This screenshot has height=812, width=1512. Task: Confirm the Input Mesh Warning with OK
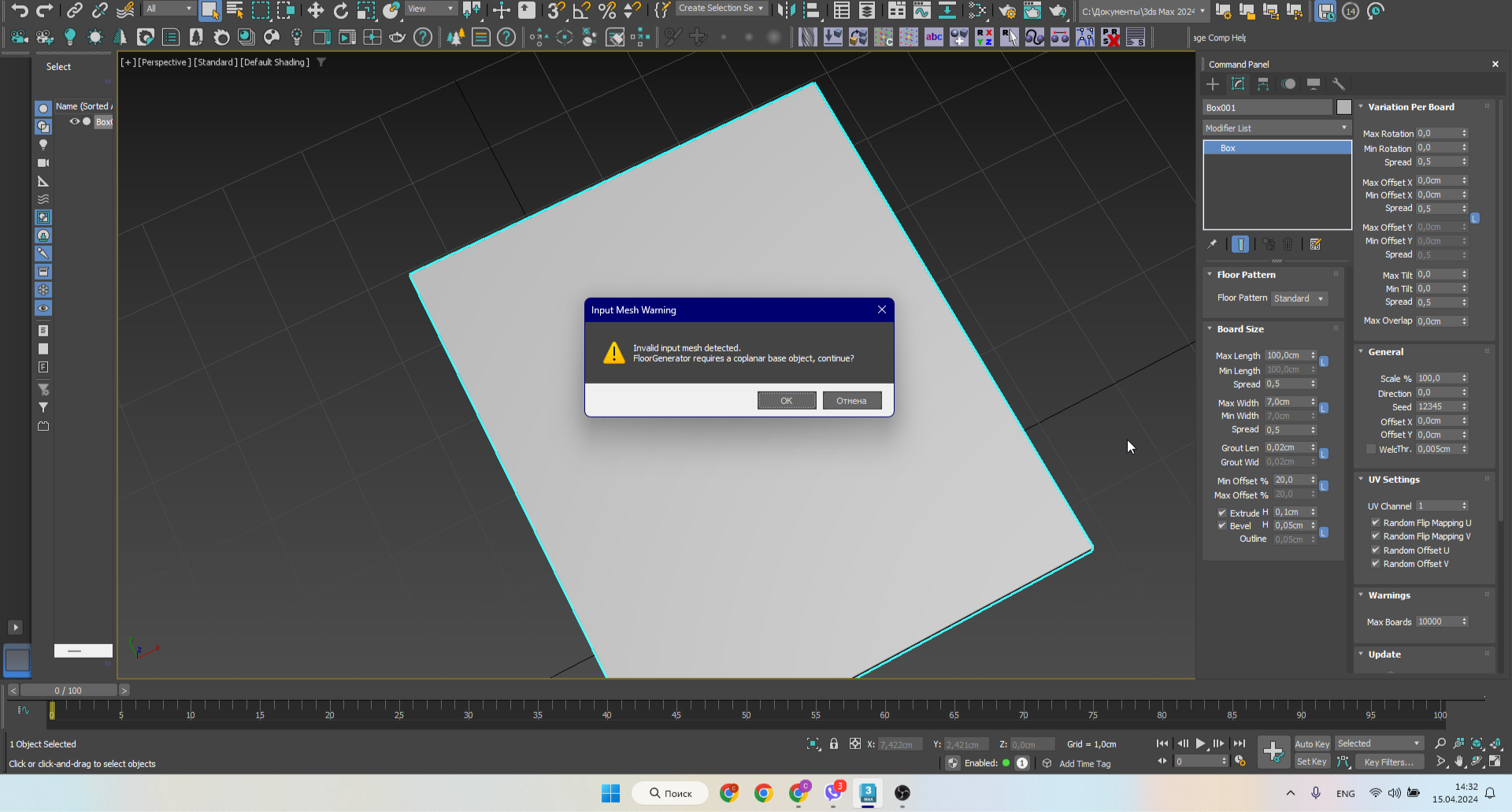coord(787,400)
